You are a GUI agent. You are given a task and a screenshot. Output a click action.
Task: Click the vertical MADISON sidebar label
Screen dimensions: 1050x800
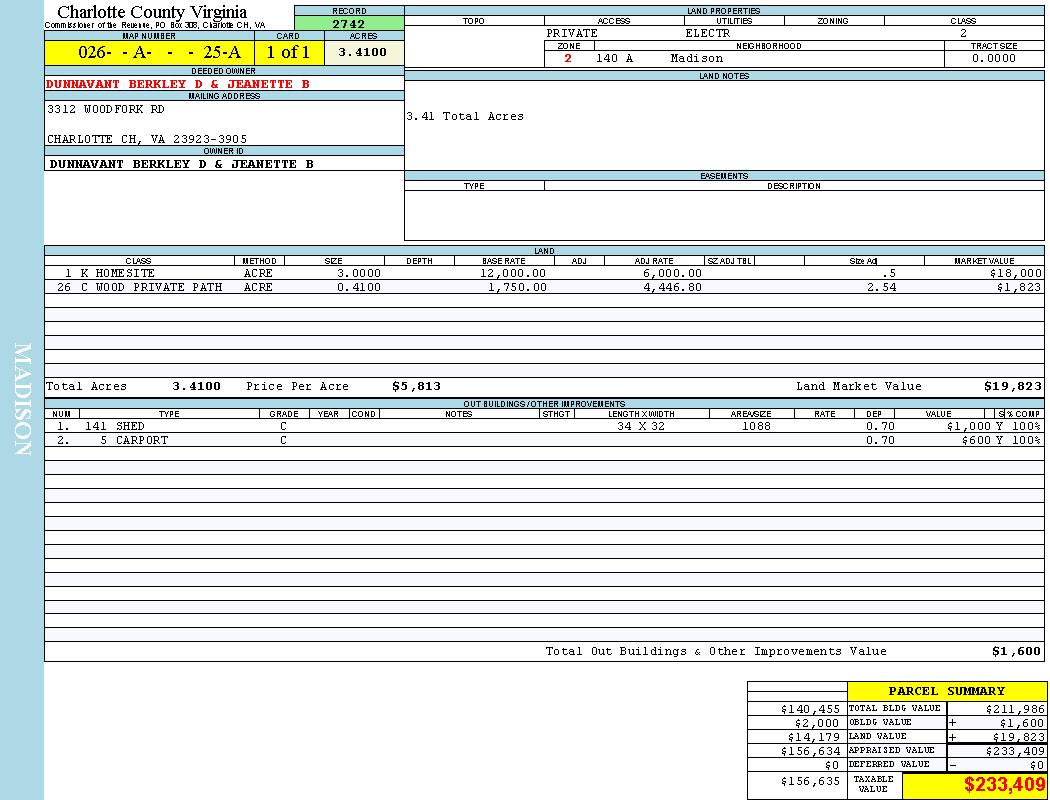coord(22,400)
